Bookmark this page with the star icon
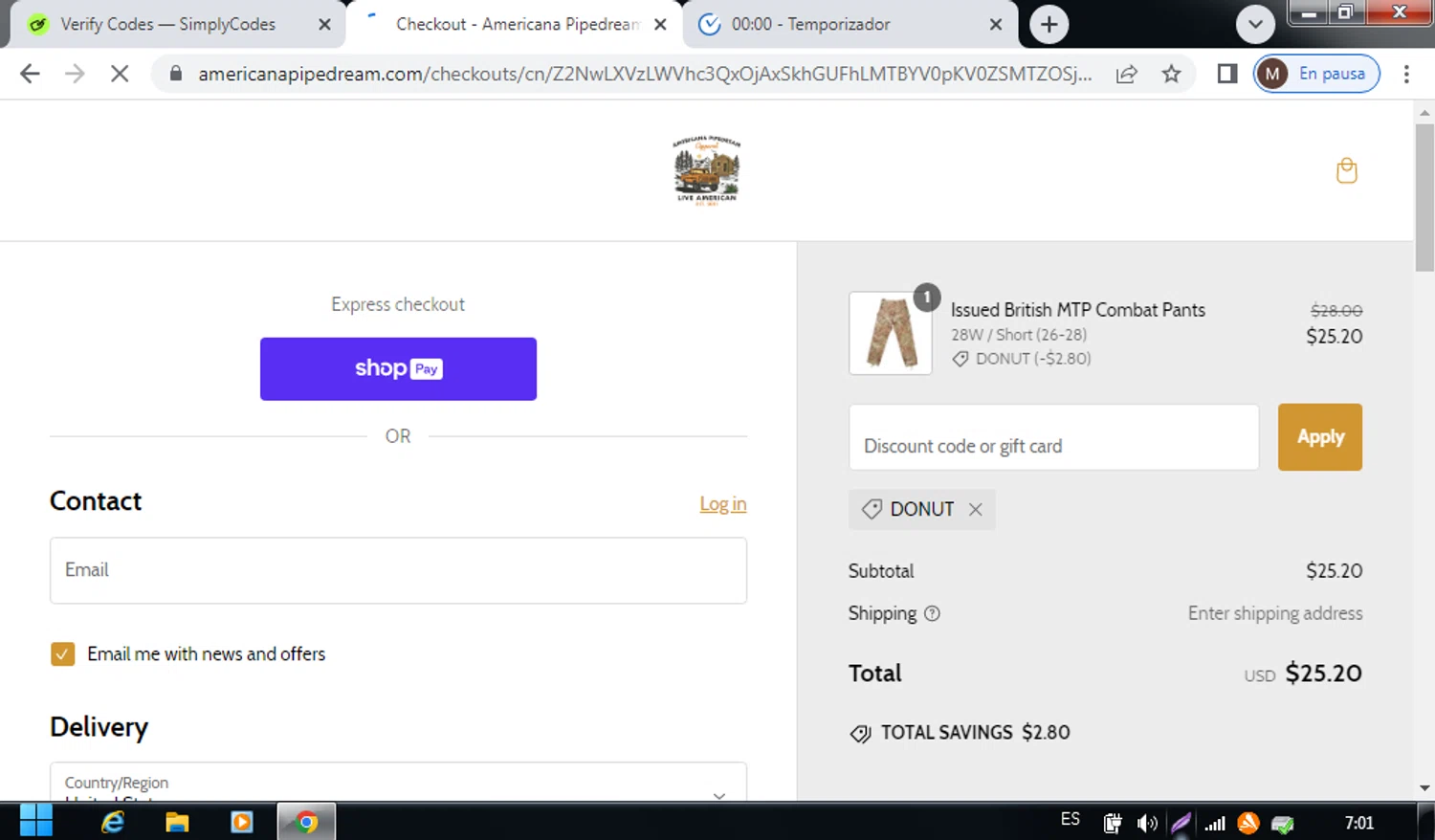 click(x=1171, y=74)
